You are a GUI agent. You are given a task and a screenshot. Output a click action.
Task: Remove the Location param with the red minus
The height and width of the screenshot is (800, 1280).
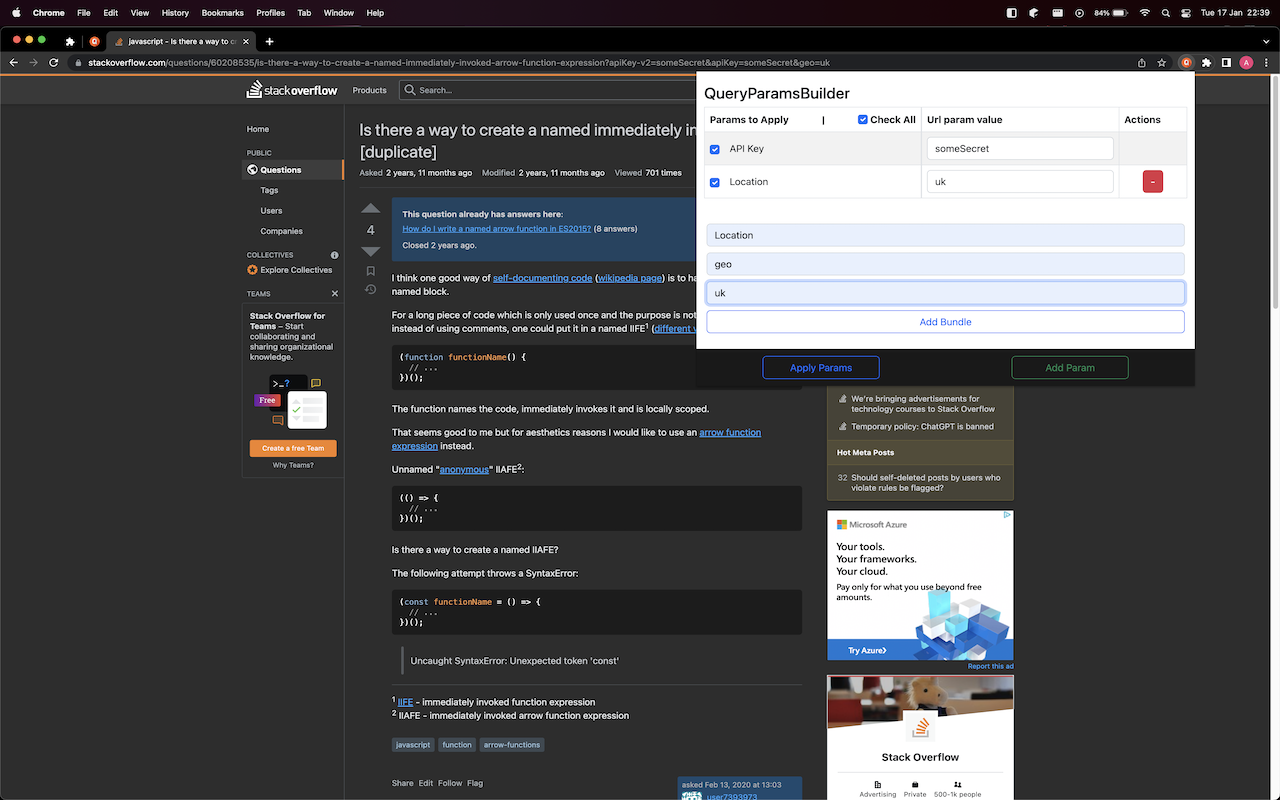point(1152,181)
